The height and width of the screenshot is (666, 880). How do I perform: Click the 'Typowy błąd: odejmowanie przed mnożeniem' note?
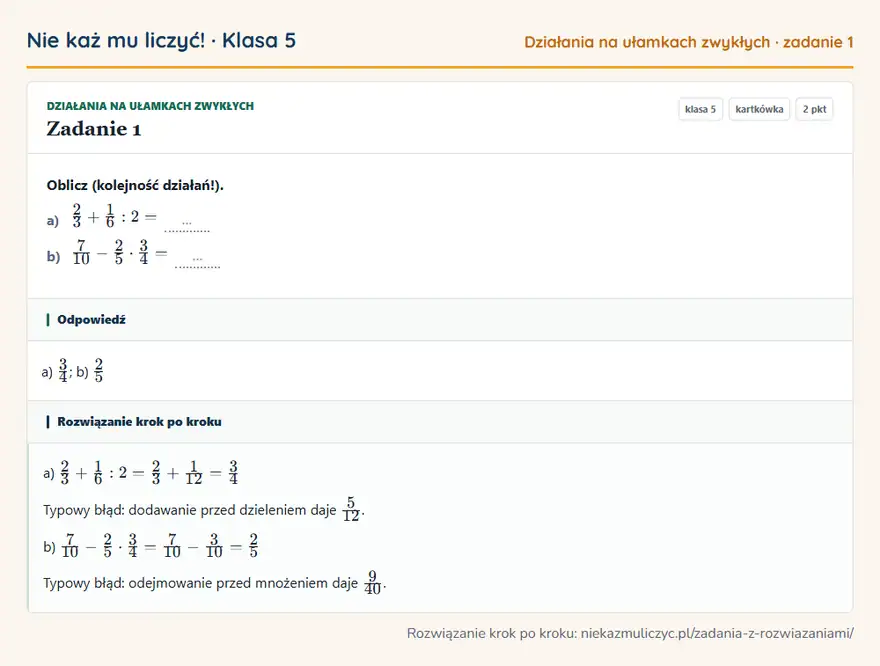click(214, 583)
